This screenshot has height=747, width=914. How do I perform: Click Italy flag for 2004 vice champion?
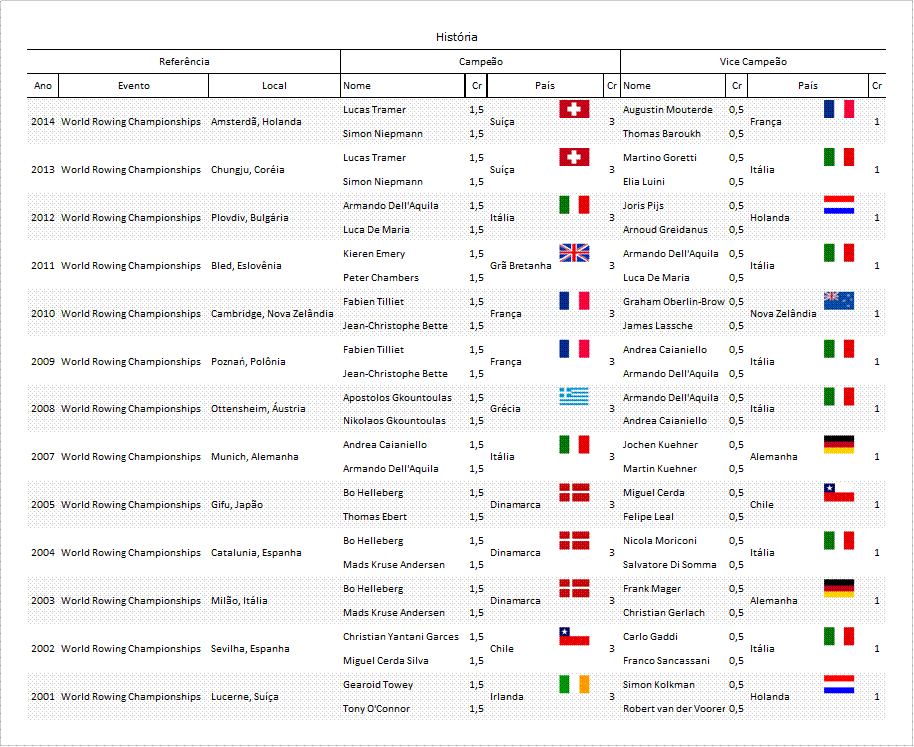(x=839, y=540)
